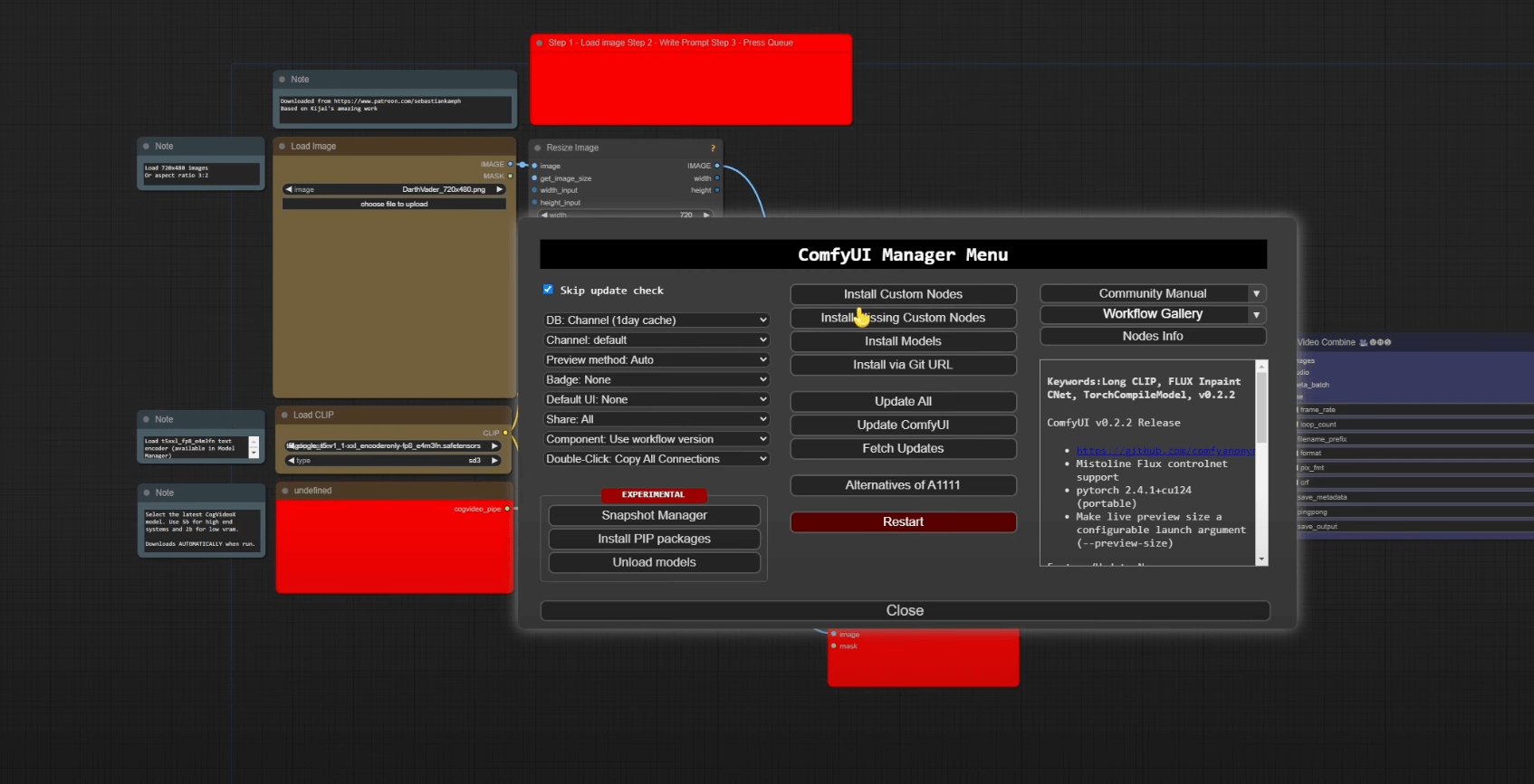This screenshot has width=1534, height=784.
Task: Open the Workflow Gallery dropdown arrow
Action: click(1256, 315)
